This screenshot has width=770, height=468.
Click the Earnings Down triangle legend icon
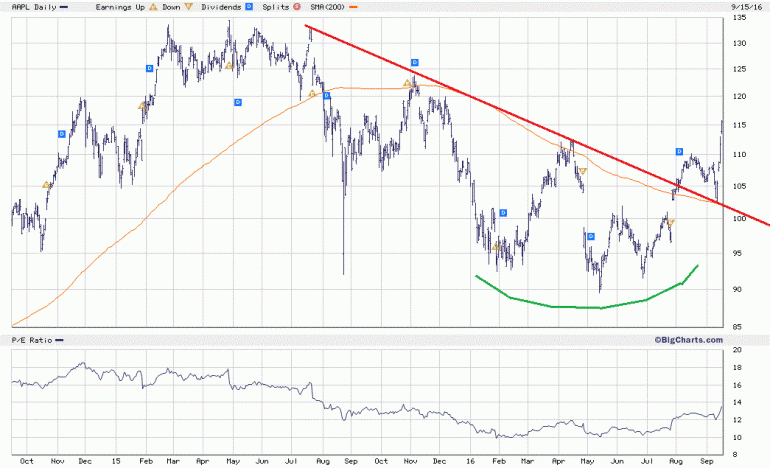pos(189,7)
